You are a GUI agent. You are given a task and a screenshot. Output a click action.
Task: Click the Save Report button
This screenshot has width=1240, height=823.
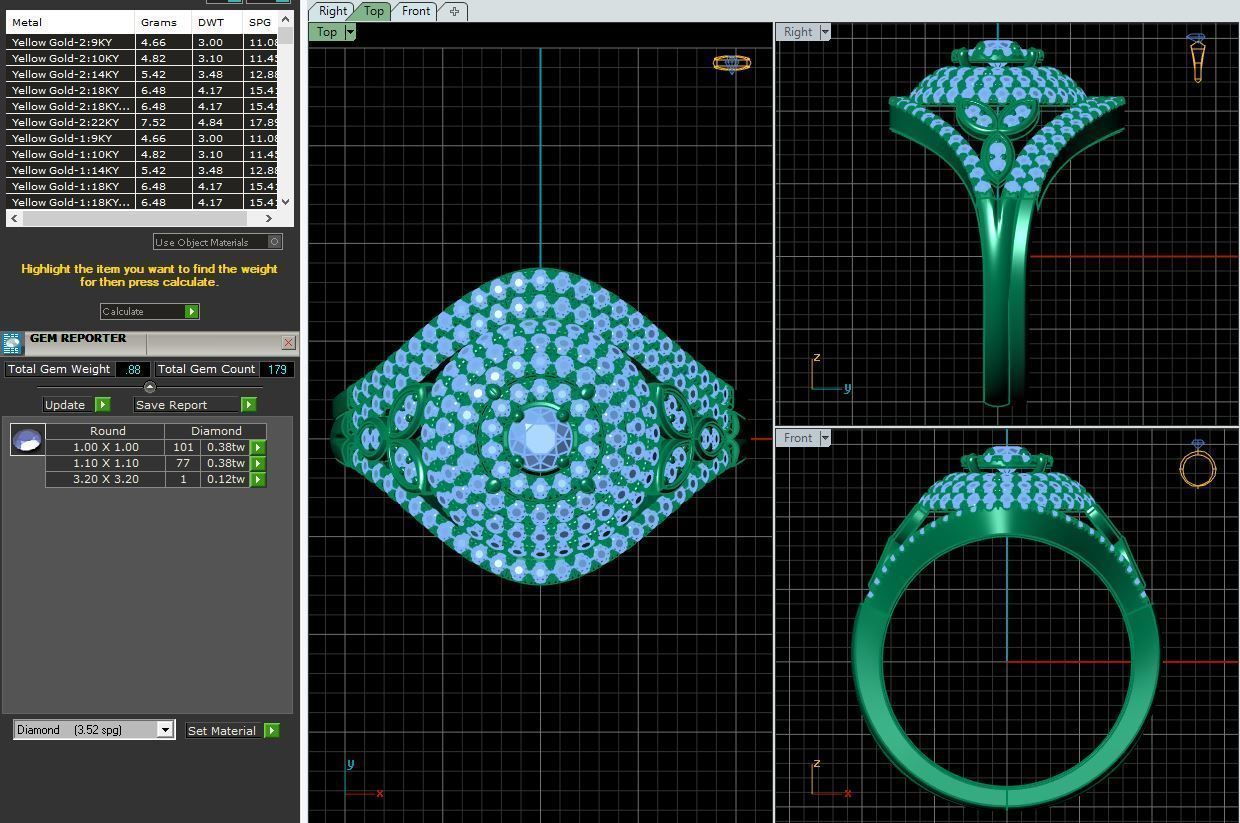pyautogui.click(x=188, y=405)
